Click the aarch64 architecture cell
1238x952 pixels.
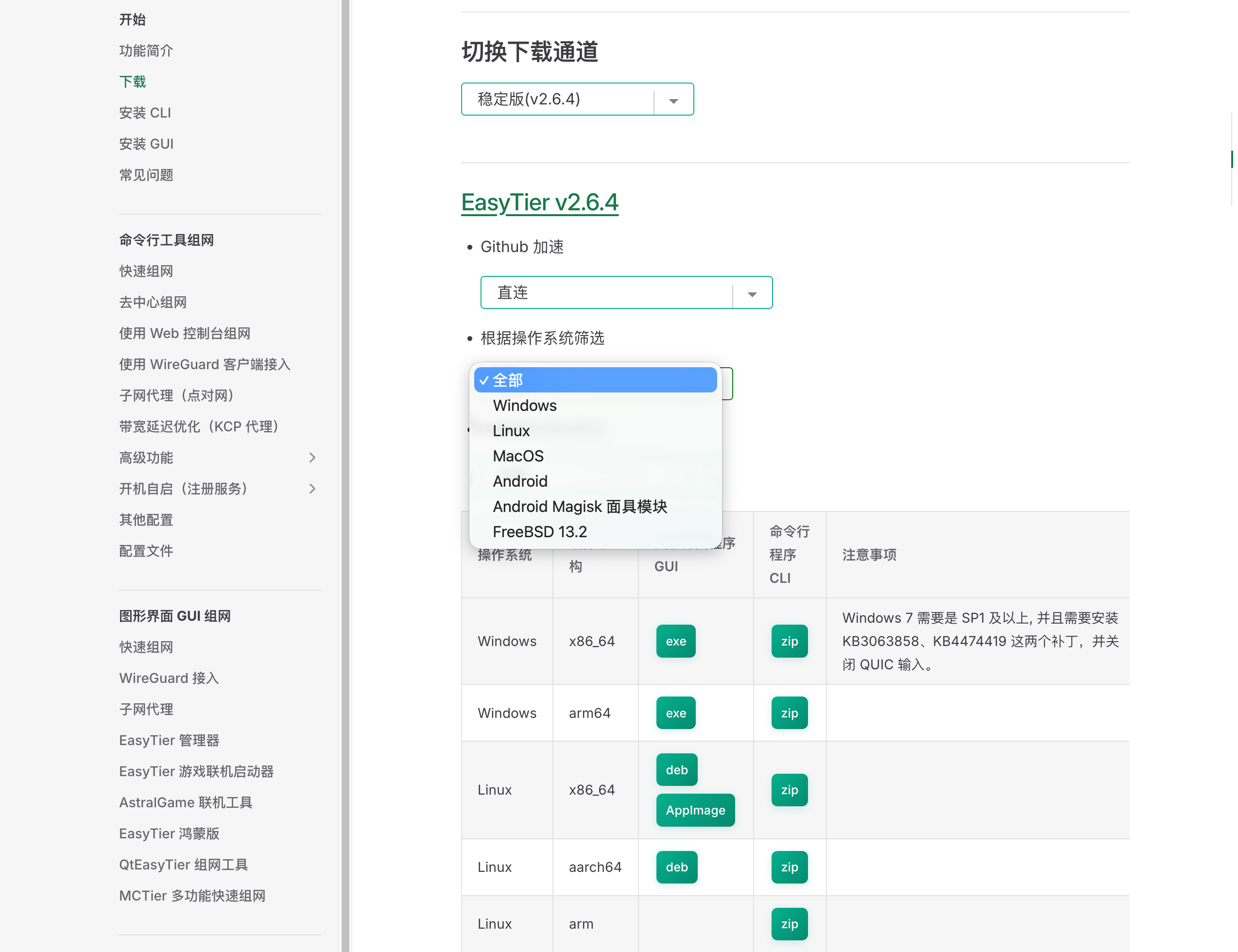(x=595, y=867)
